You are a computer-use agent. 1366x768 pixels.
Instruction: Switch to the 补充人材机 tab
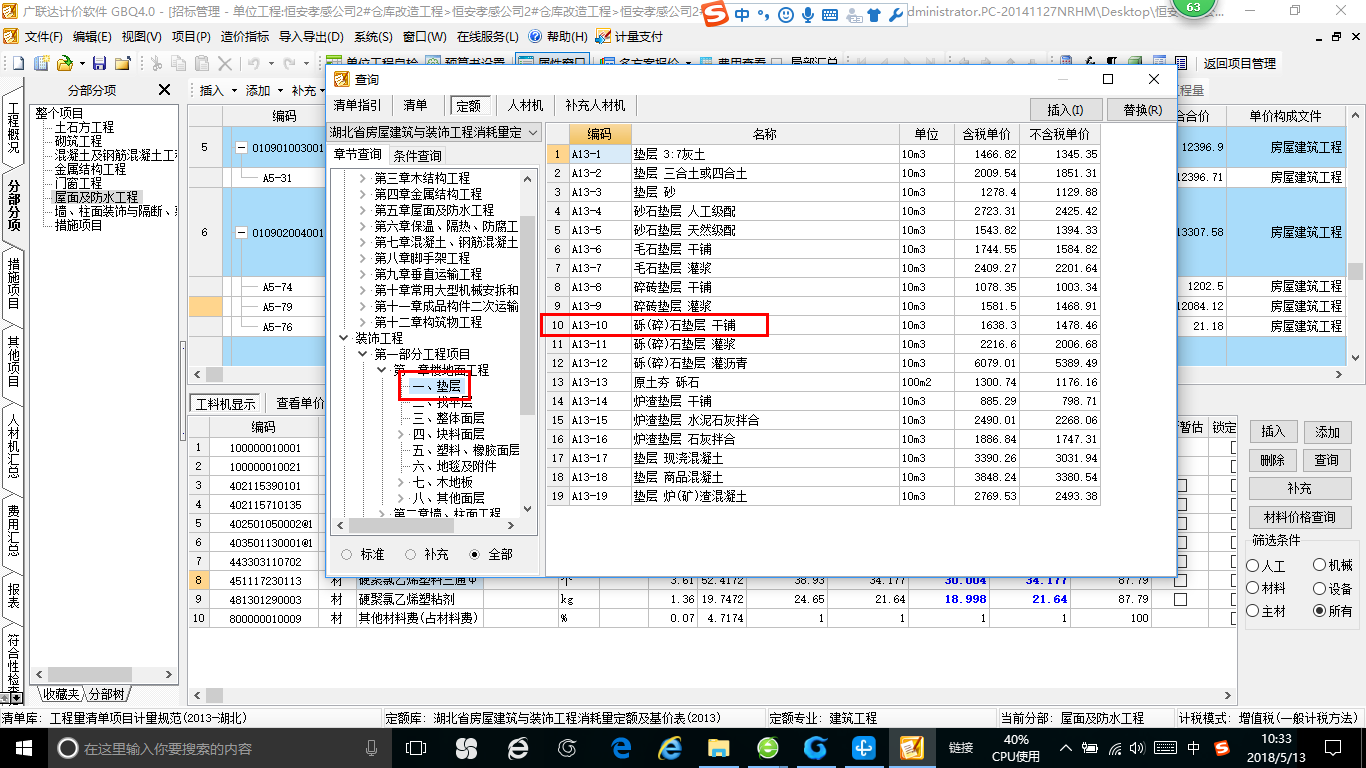595,105
